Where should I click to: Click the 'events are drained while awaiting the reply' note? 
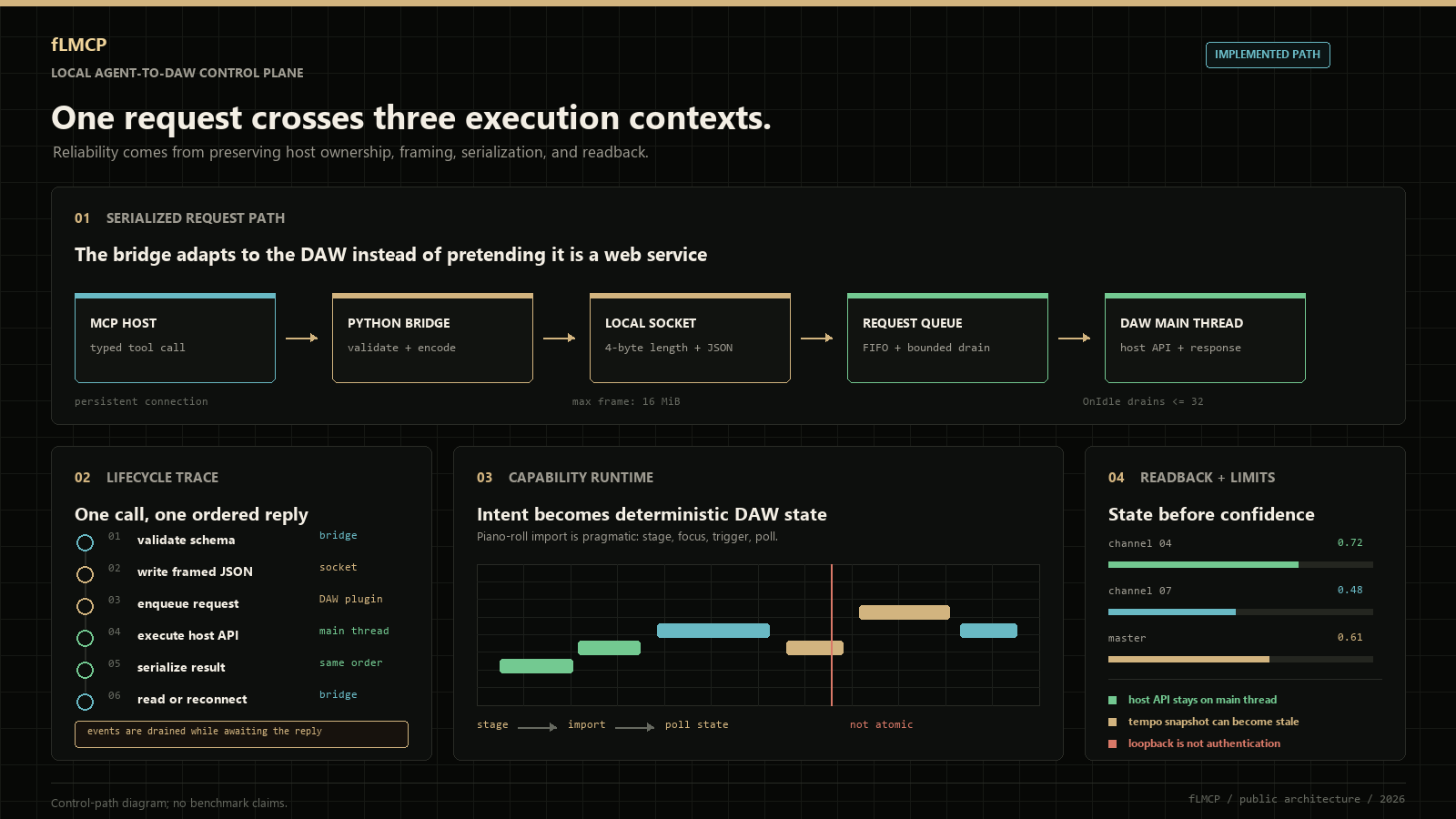pos(241,734)
